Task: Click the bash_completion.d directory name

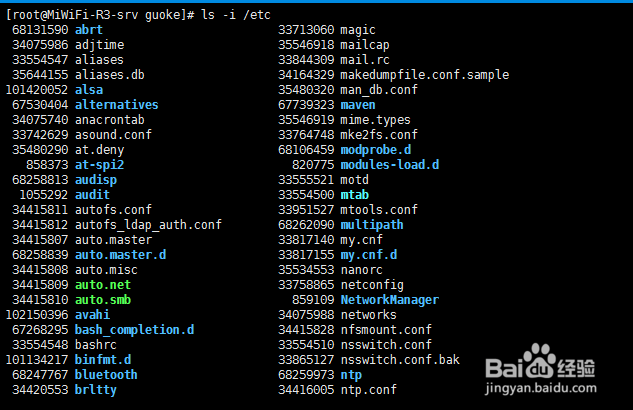Action: point(134,330)
